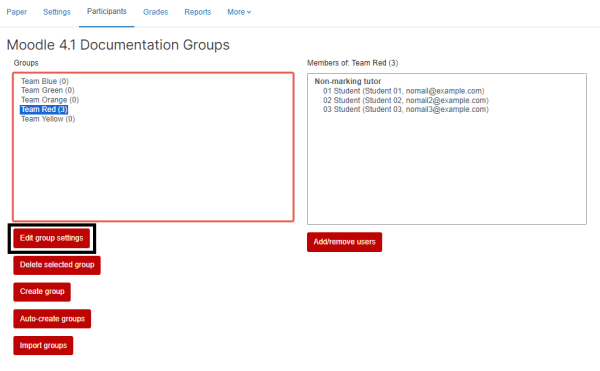This screenshot has width=600, height=371.
Task: Open Auto-create groups
Action: 52,319
